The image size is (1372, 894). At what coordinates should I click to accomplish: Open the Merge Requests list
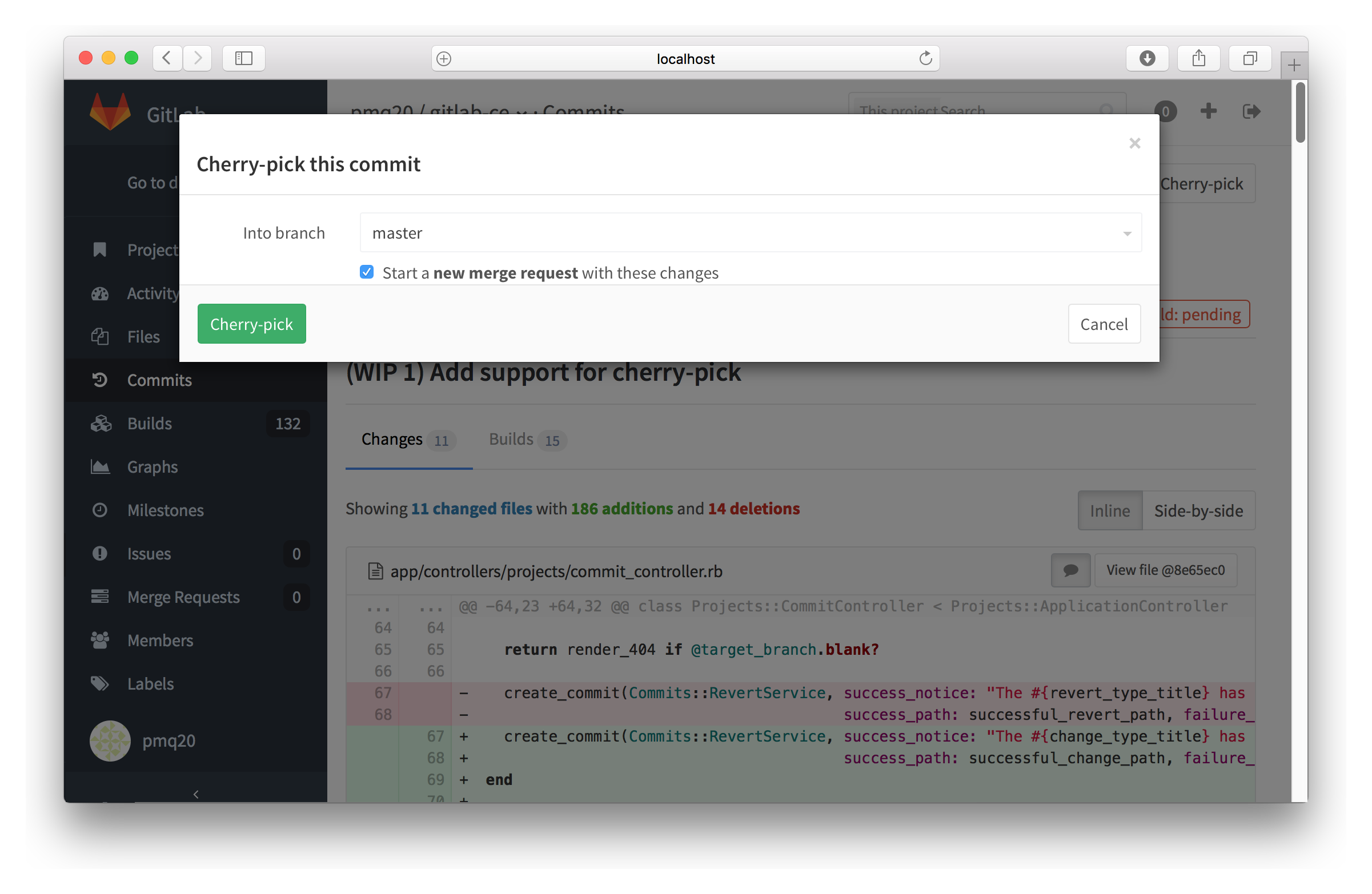click(183, 597)
